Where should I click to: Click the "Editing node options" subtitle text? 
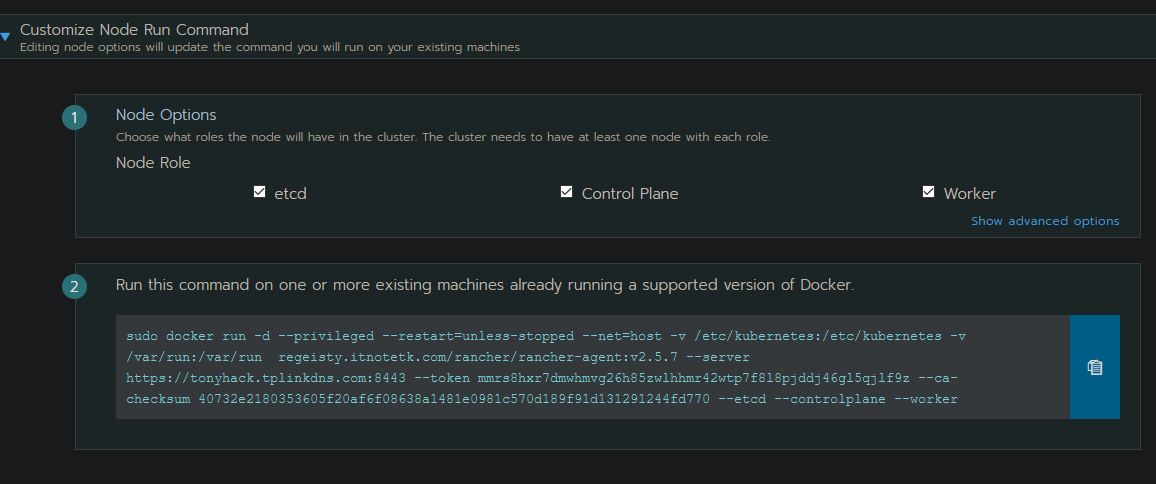270,47
